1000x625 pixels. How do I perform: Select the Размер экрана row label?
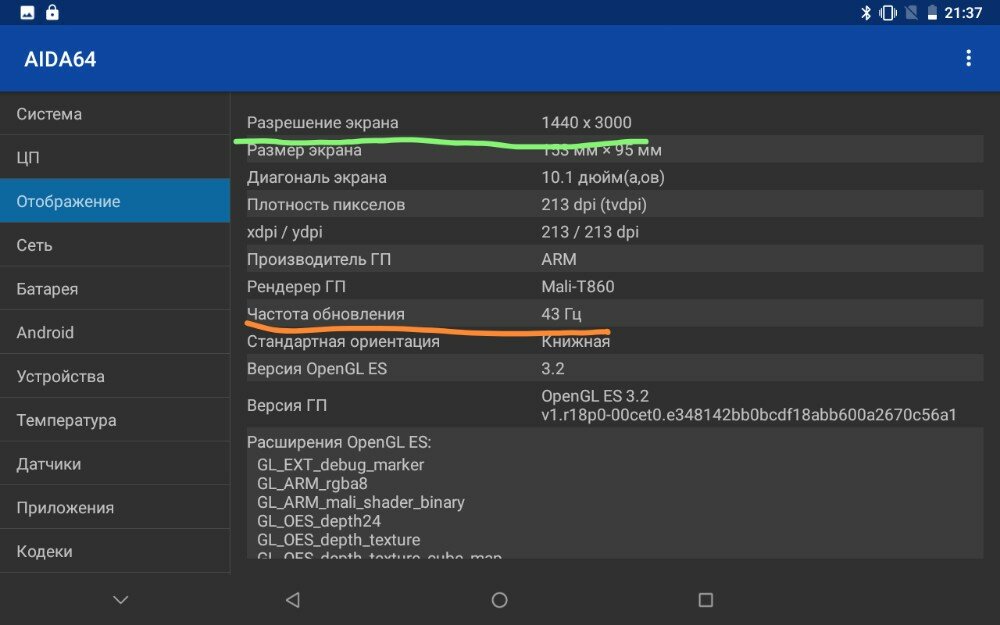[304, 151]
